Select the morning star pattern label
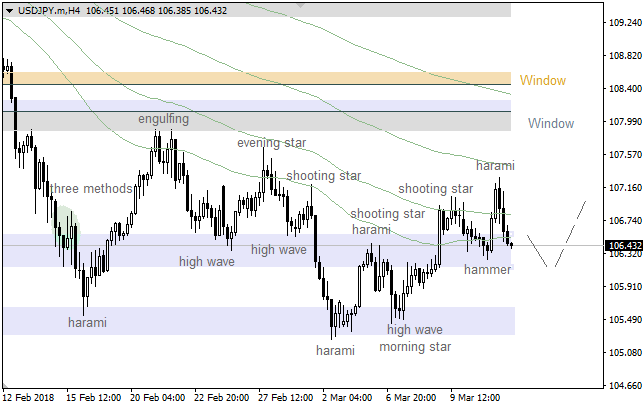Image resolution: width=643 pixels, height=409 pixels. pos(415,347)
